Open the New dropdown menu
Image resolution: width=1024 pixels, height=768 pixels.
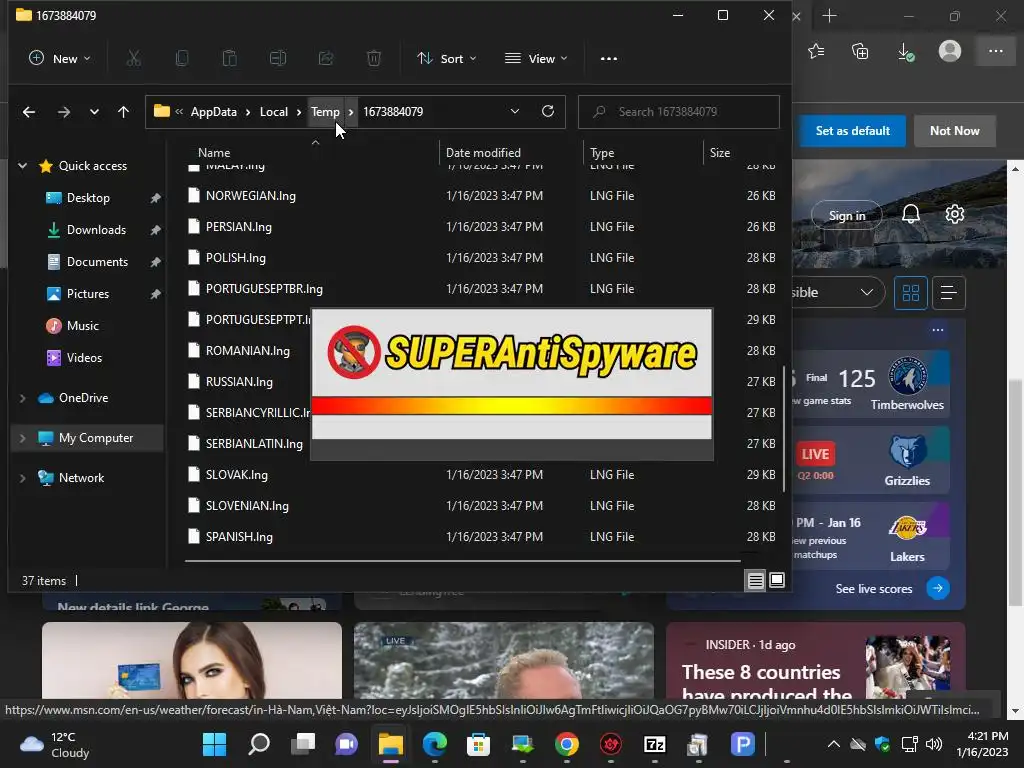tap(59, 58)
